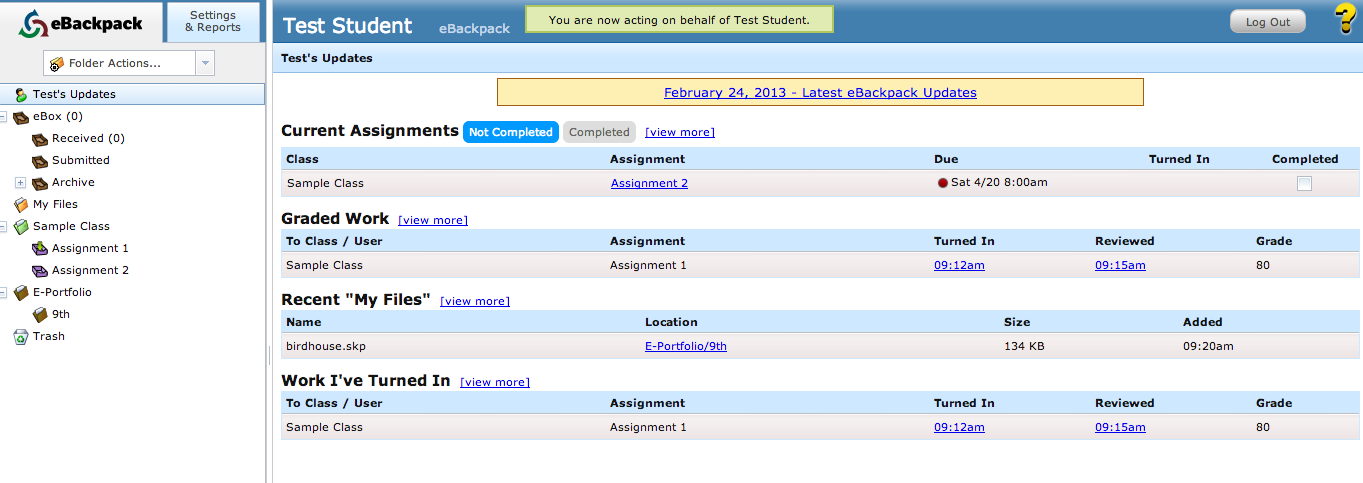Switch to the eBackpack tab

(x=82, y=23)
